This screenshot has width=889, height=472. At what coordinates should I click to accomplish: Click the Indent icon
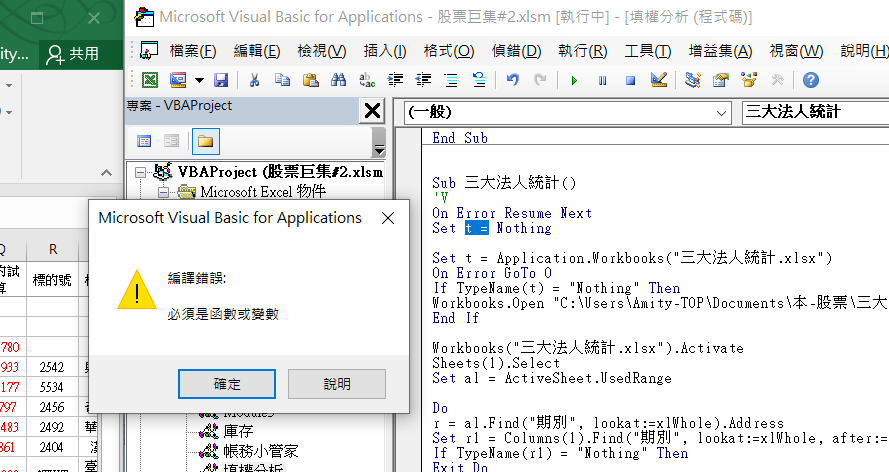395,80
